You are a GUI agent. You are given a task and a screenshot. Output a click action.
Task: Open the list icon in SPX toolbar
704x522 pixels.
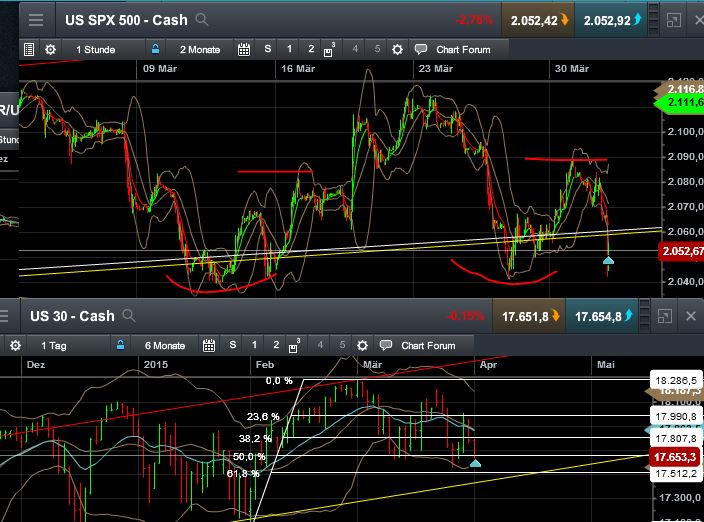(x=29, y=49)
